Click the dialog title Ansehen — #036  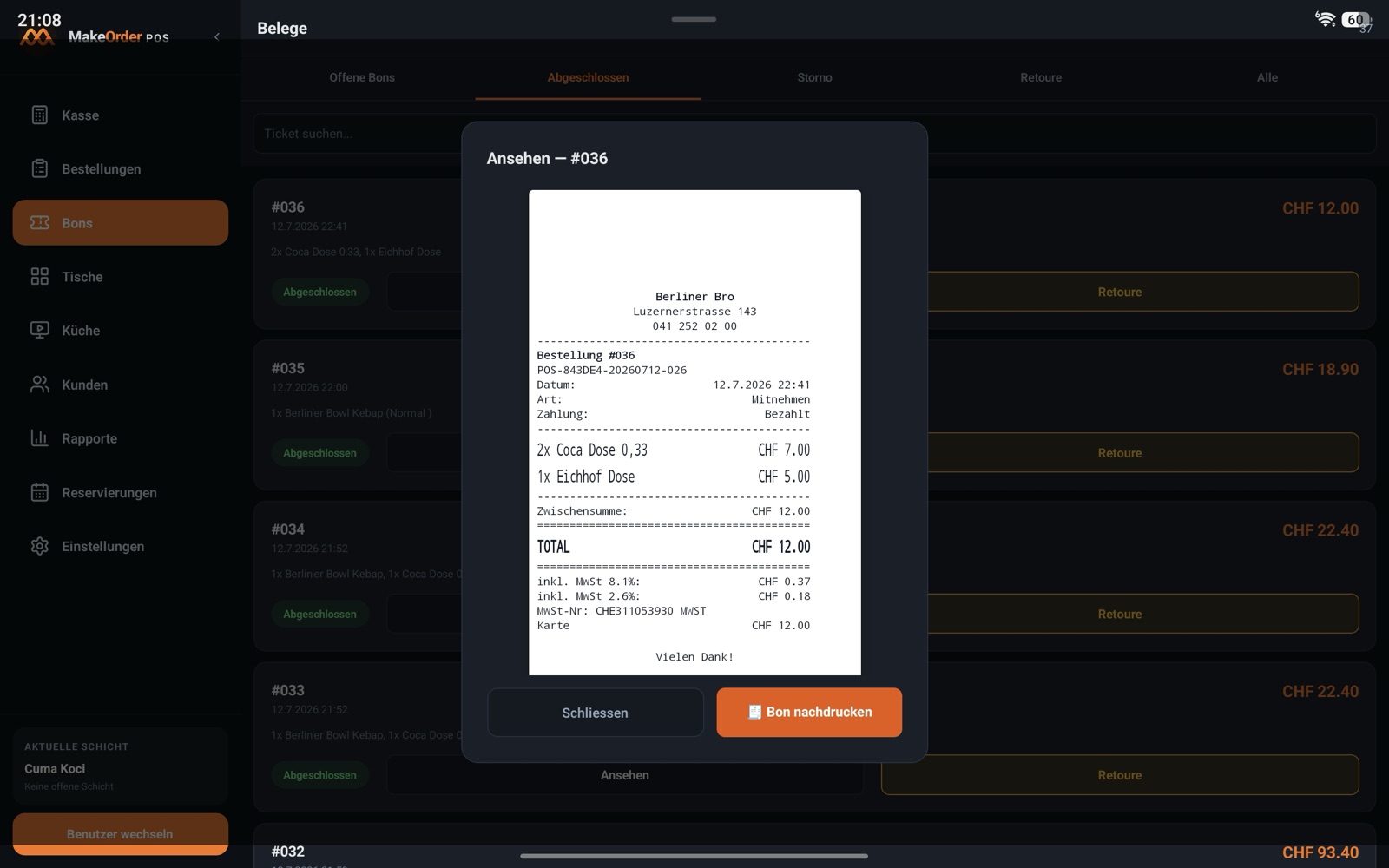547,158
